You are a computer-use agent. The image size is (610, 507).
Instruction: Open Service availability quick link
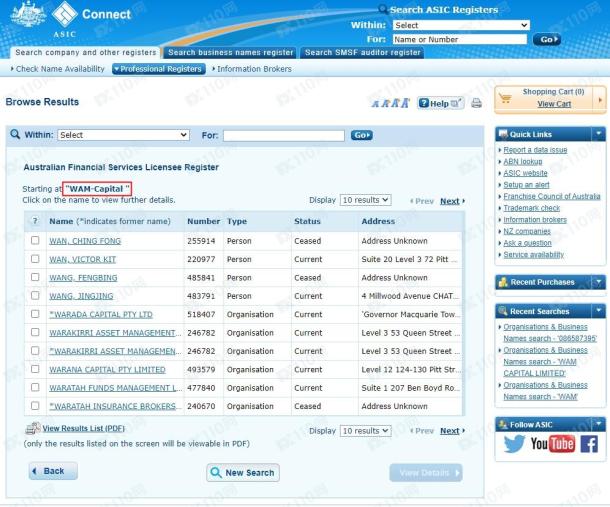pos(533,255)
